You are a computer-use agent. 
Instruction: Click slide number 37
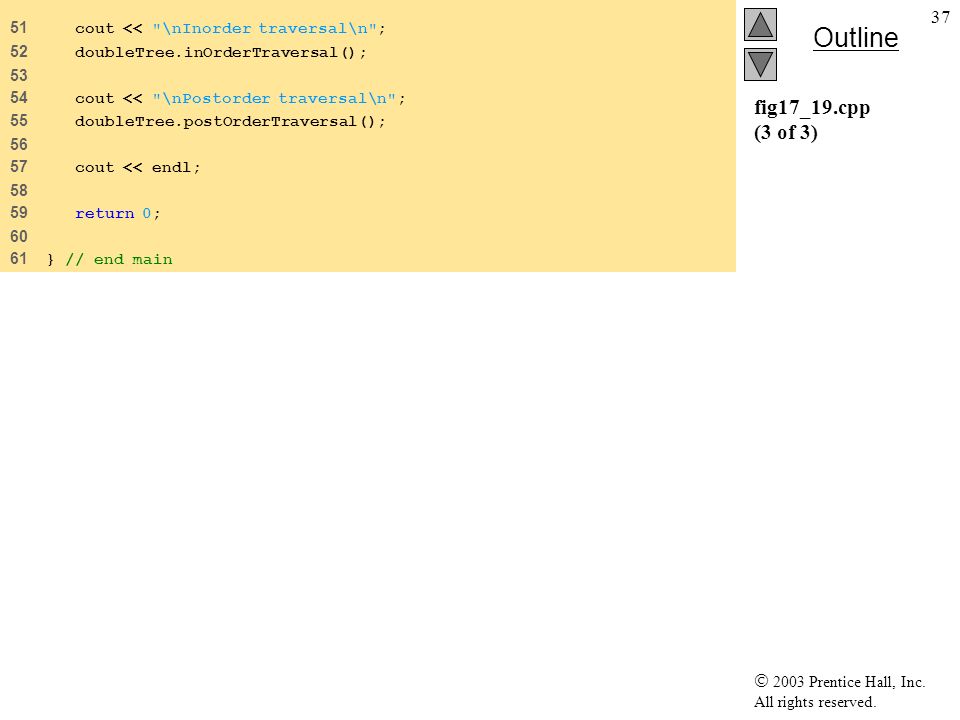pos(940,17)
